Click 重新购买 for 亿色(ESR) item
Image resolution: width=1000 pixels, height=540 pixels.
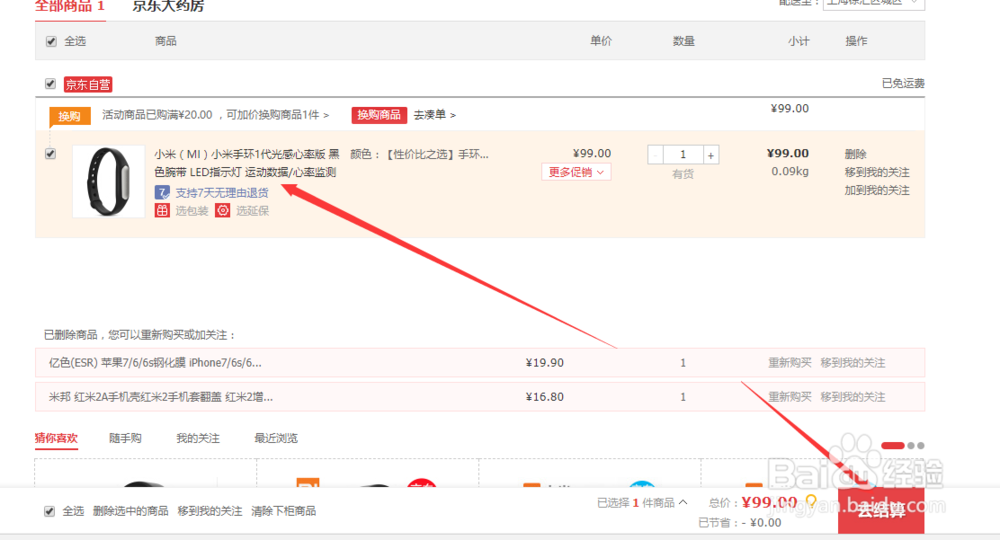(x=790, y=363)
